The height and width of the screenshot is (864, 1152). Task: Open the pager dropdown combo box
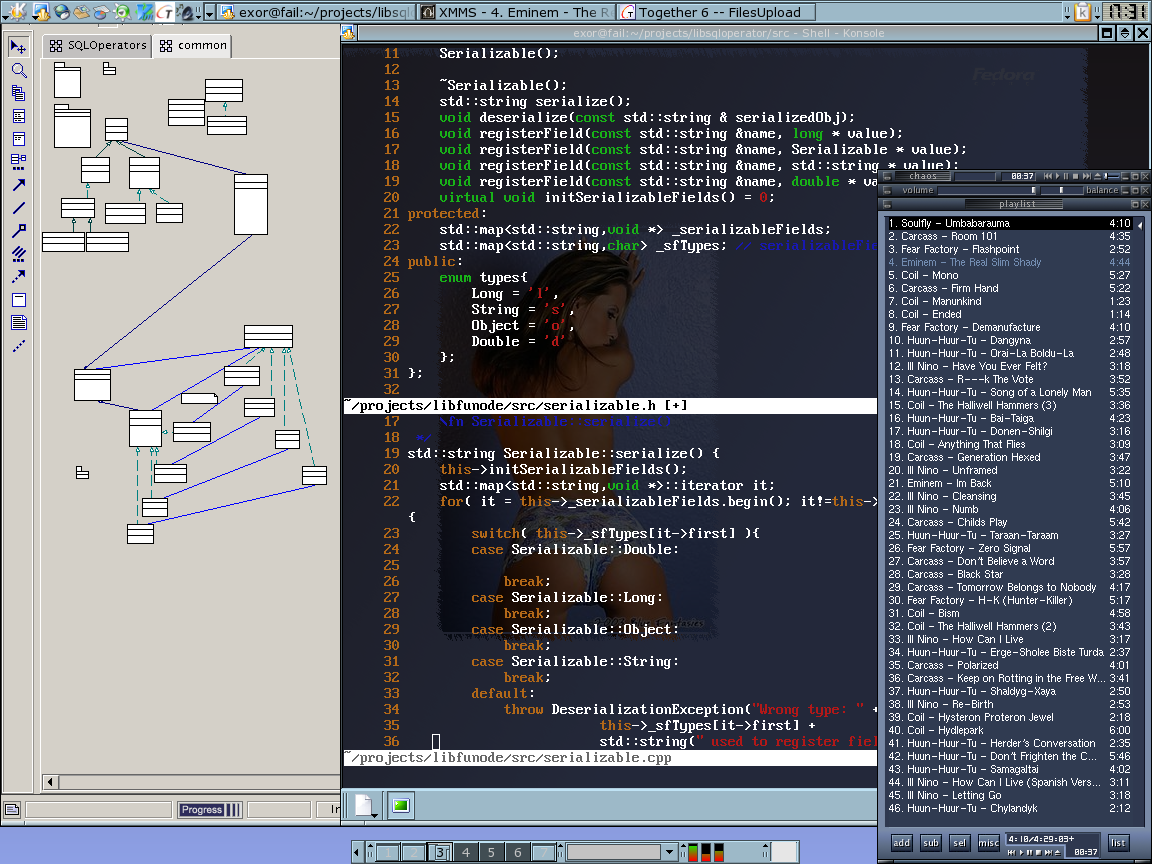click(669, 852)
